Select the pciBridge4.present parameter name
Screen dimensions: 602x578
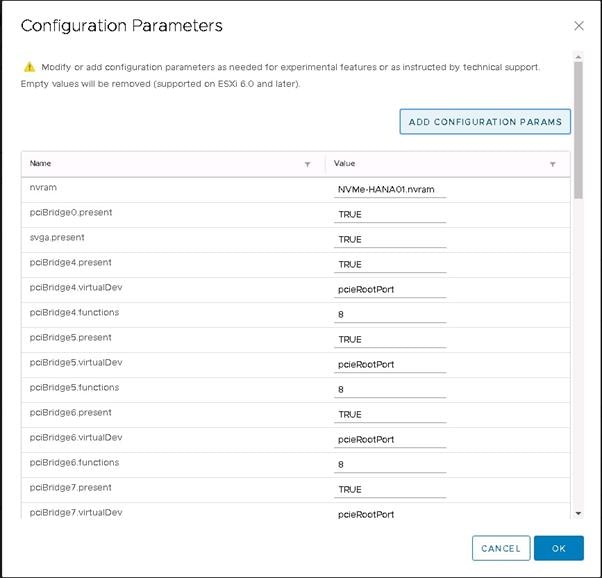point(71,262)
